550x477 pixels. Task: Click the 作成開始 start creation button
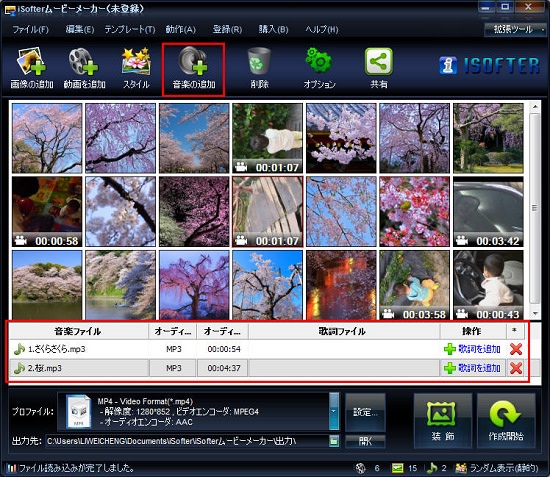pos(506,421)
